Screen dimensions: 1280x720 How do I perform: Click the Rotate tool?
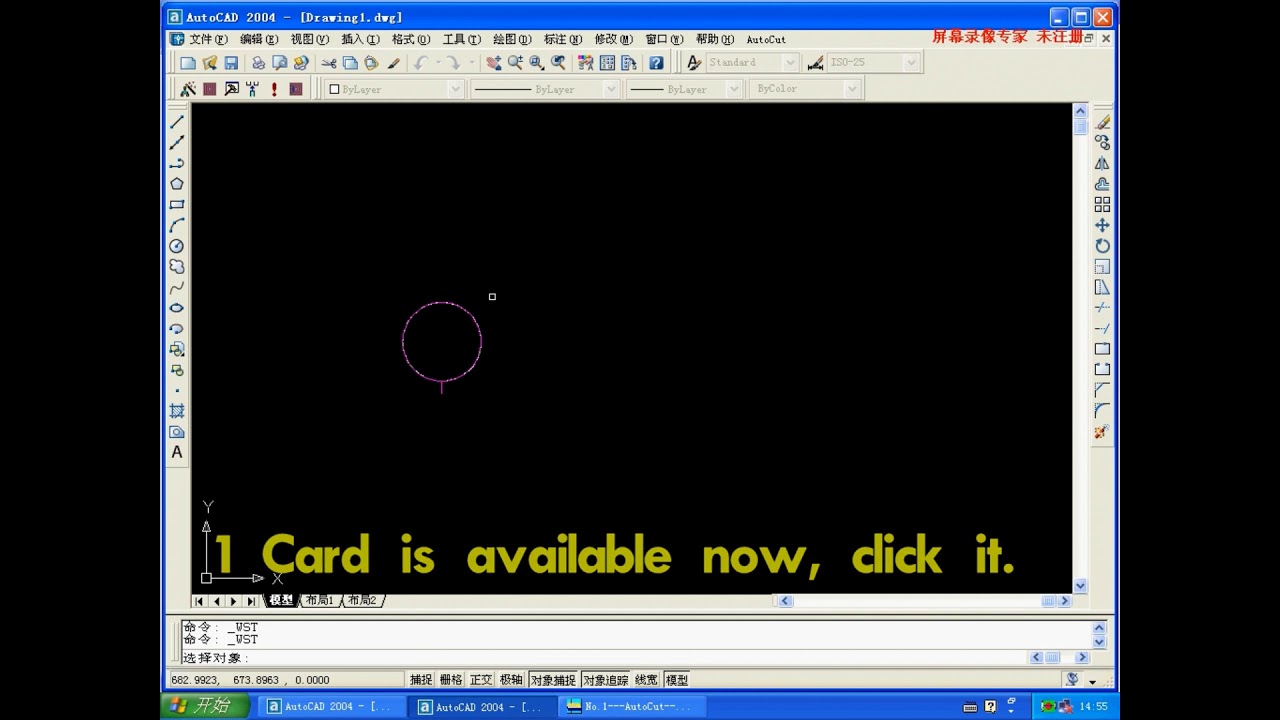(x=1102, y=246)
